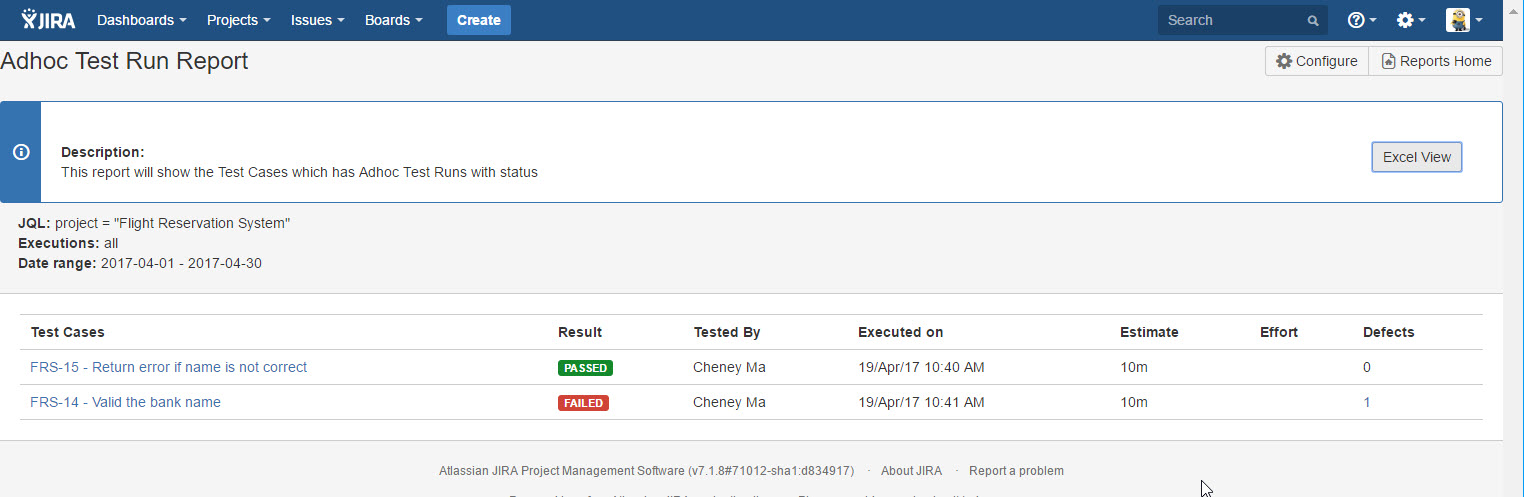
Task: Click Cheney Ma in the FRS-15 row
Action: click(729, 367)
